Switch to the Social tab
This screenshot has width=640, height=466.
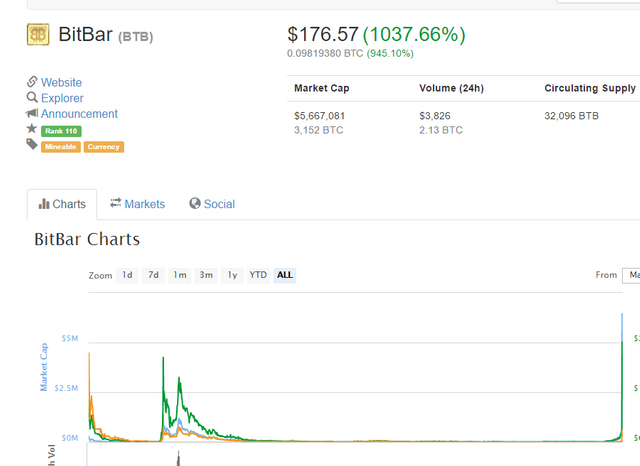[212, 204]
